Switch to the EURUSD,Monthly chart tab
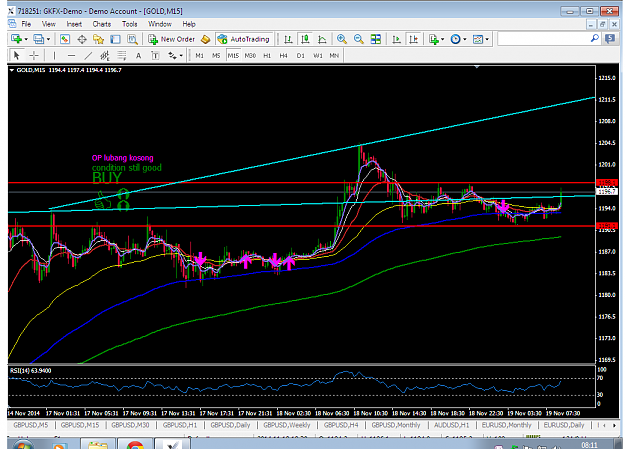 click(x=507, y=425)
